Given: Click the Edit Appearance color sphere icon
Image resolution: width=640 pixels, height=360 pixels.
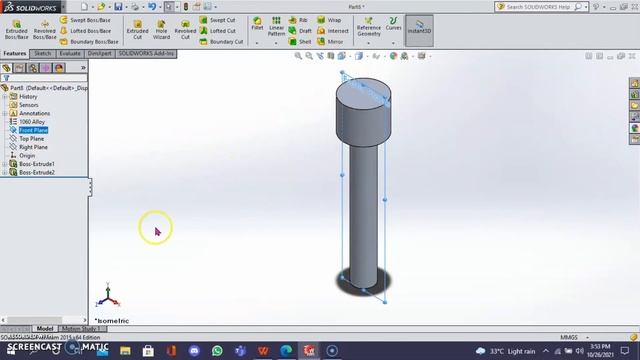Looking at the screenshot, I should (393, 56).
